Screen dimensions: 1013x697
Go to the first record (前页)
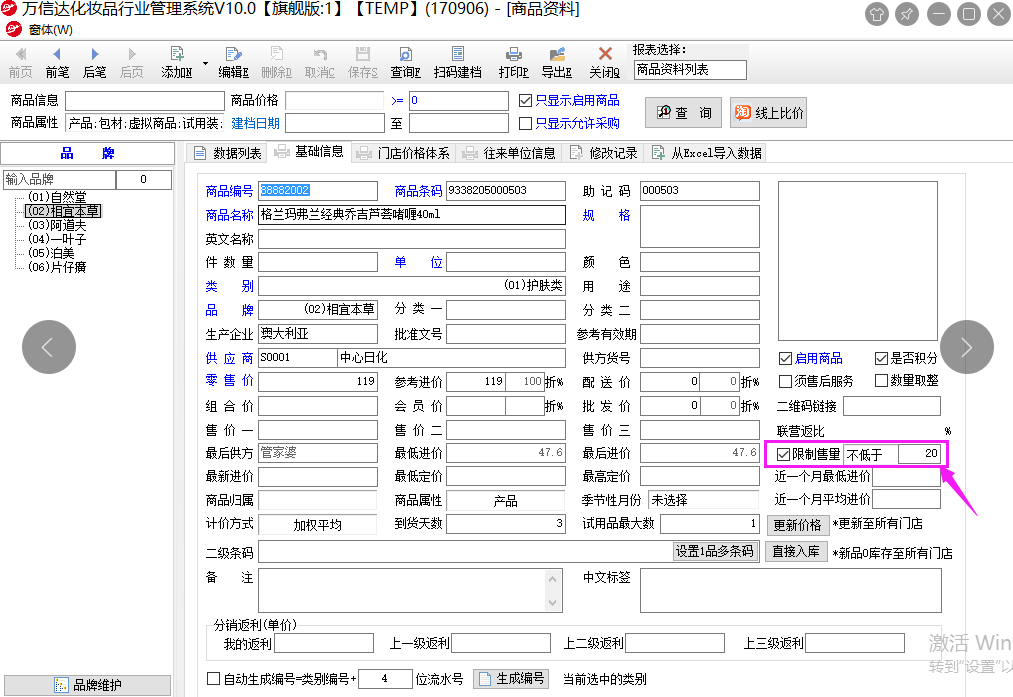pyautogui.click(x=21, y=63)
